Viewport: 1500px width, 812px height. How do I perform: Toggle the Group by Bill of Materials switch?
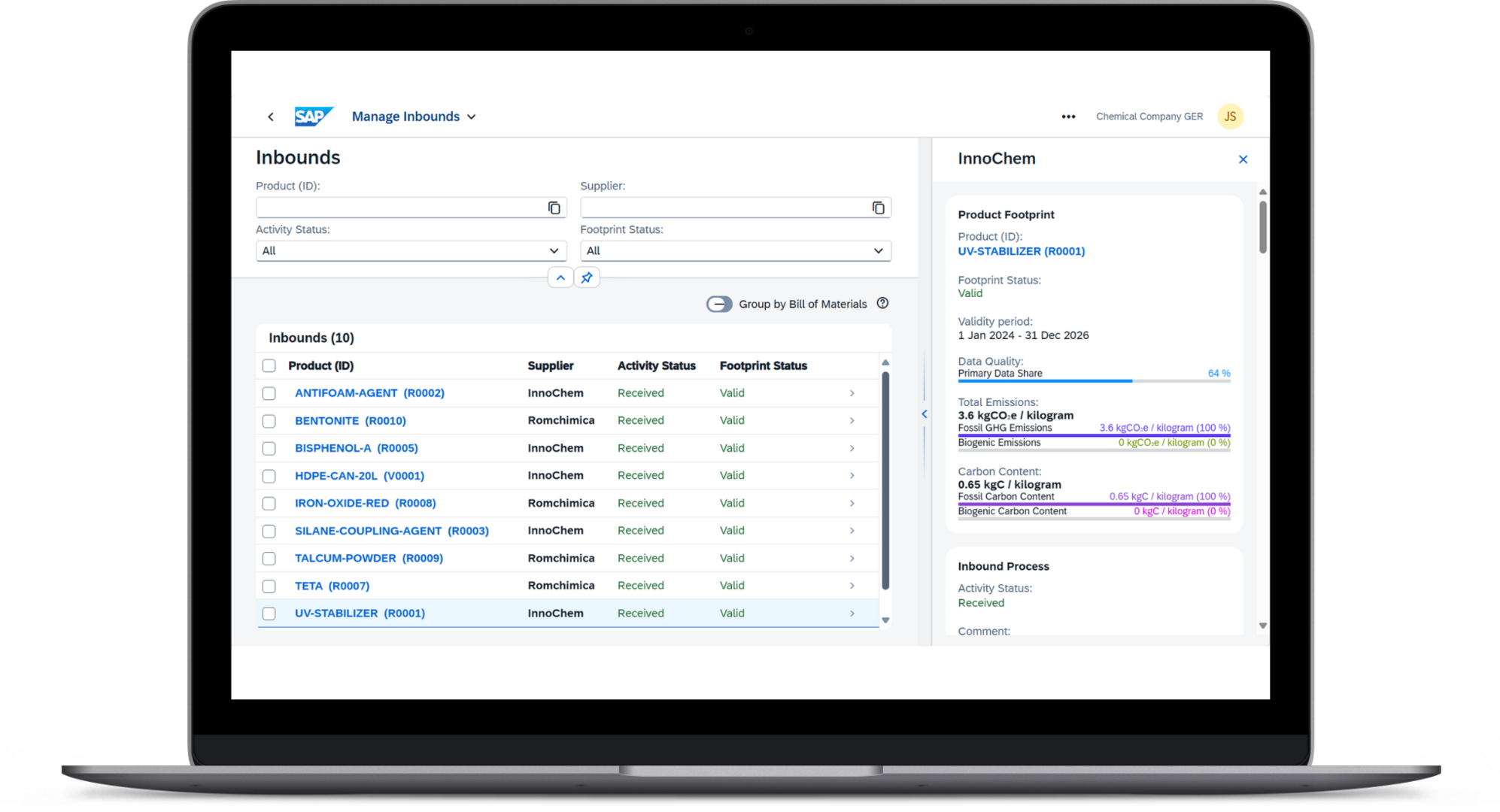click(x=719, y=304)
